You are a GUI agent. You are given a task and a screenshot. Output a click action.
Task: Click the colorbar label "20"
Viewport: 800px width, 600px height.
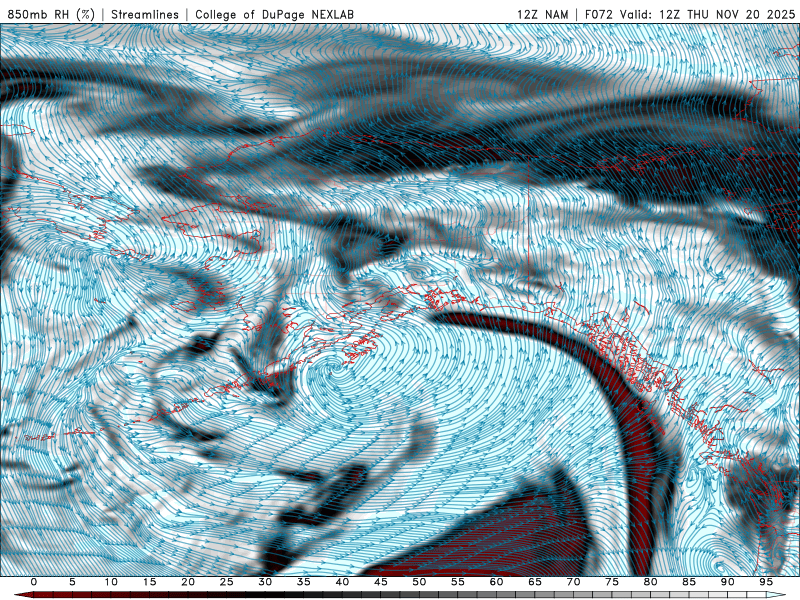(188, 582)
